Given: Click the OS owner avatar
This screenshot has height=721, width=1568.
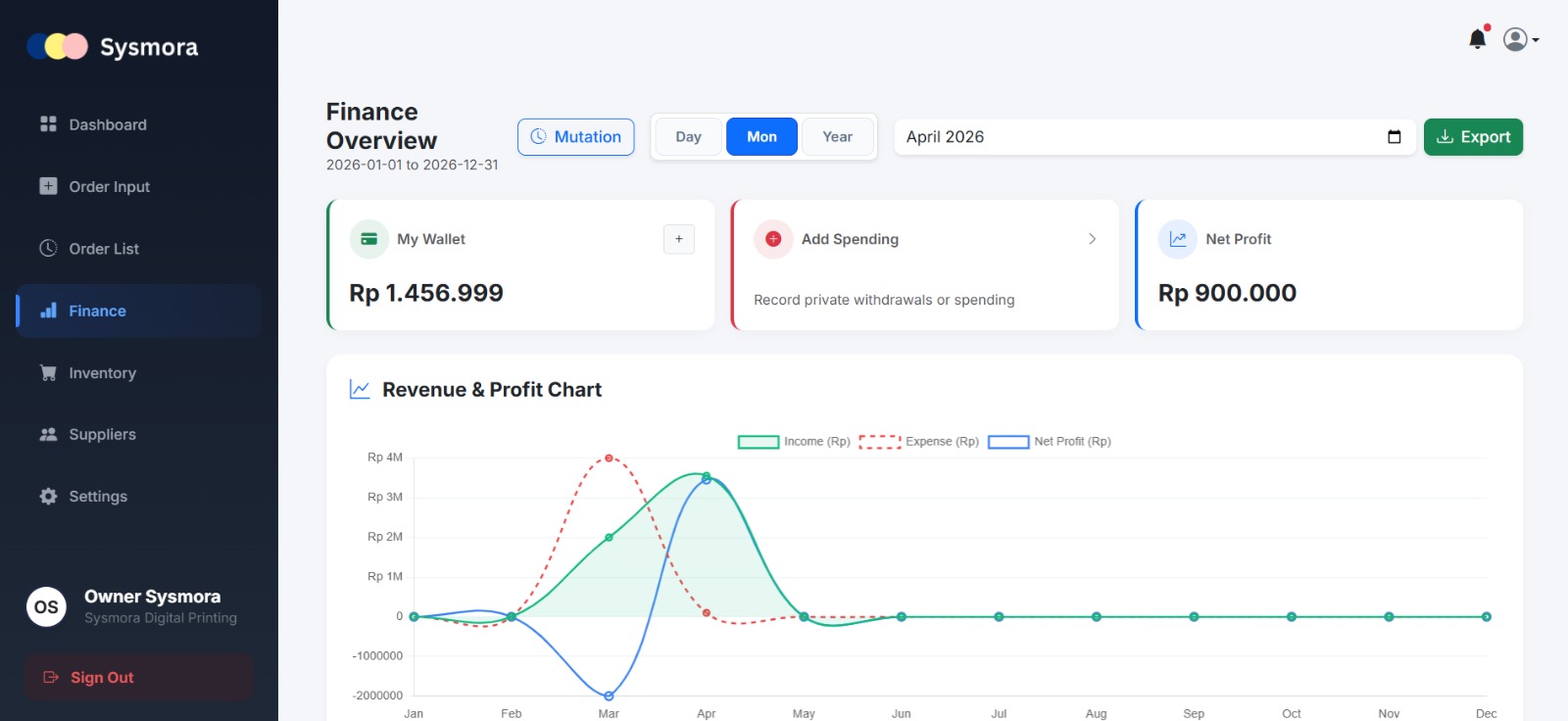Looking at the screenshot, I should pos(46,606).
